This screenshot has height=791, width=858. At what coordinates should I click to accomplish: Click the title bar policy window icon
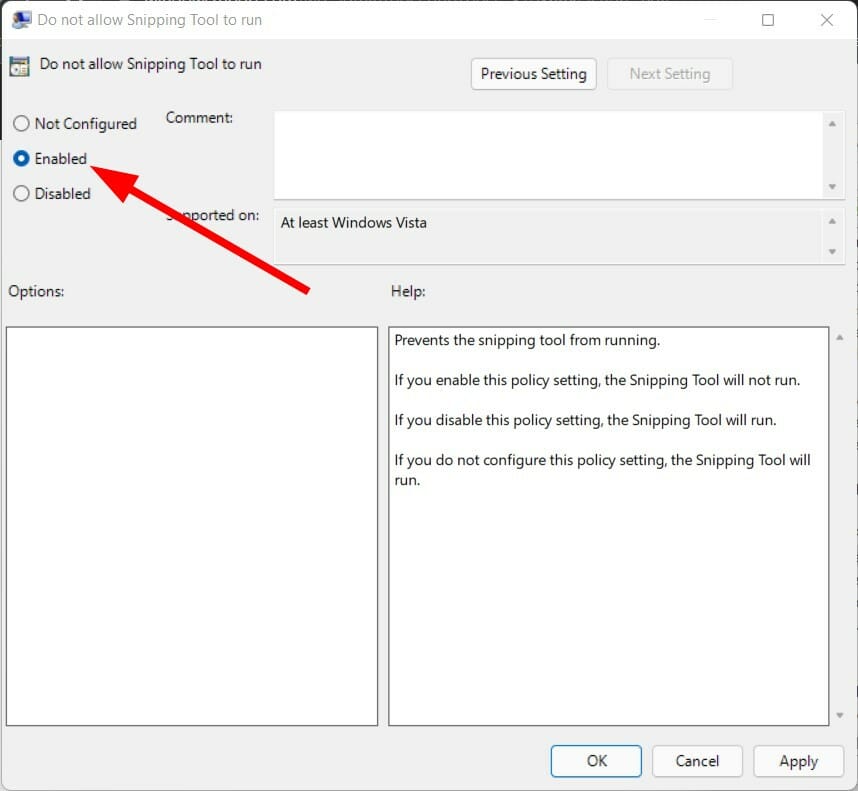coord(21,20)
